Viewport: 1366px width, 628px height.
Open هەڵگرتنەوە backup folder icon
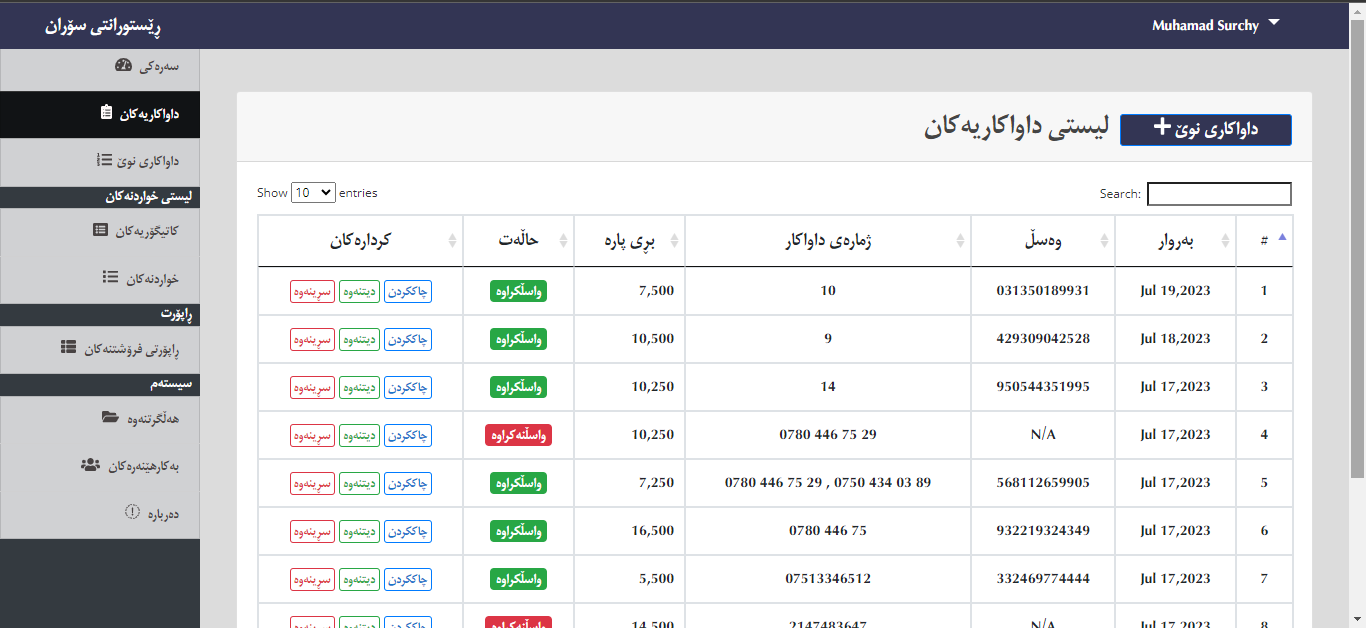pos(110,417)
